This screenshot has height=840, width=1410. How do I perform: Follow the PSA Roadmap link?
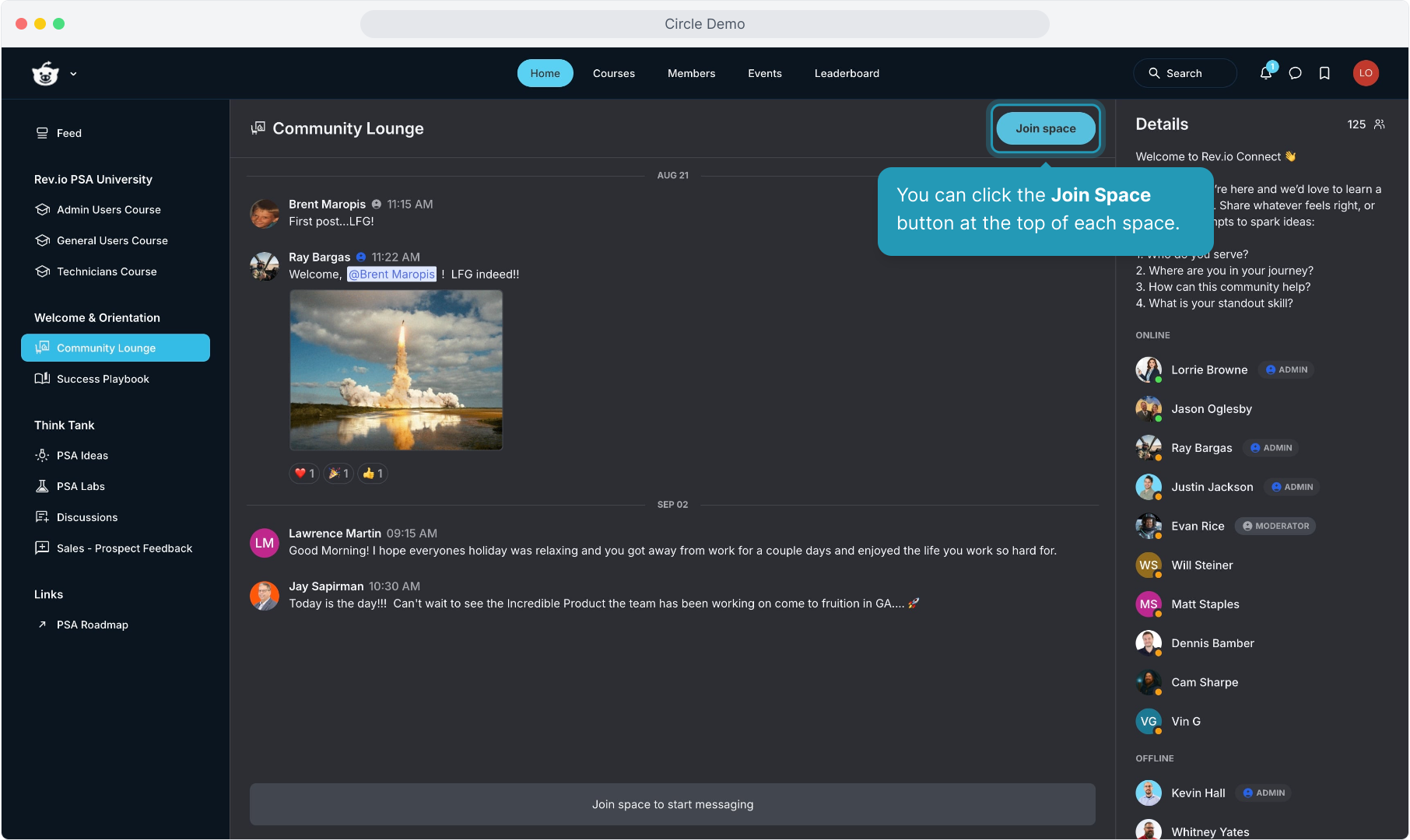point(115,625)
